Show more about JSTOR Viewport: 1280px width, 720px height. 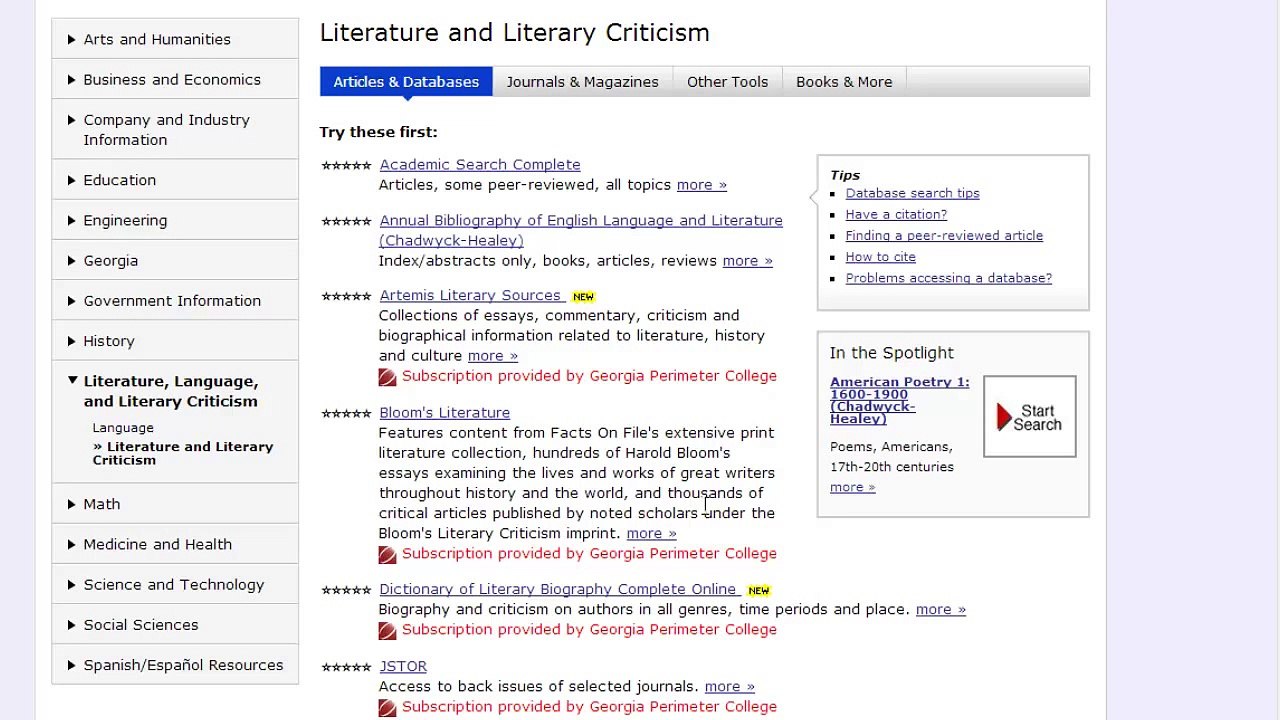pos(729,686)
